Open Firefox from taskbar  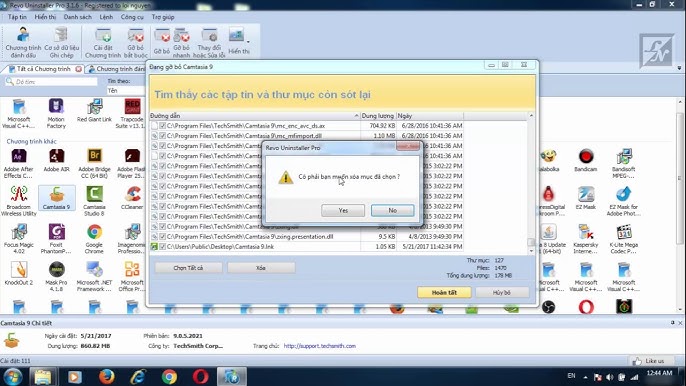click(106, 376)
